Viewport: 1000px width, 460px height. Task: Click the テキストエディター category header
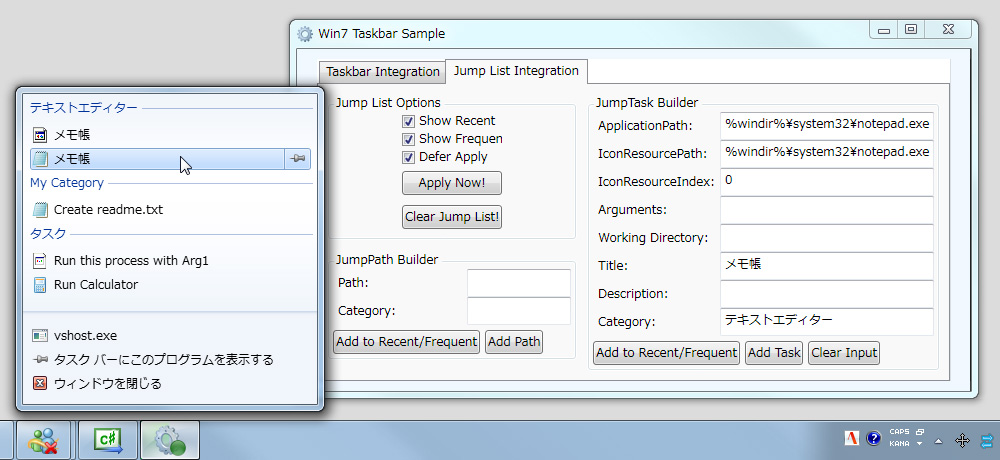point(84,108)
